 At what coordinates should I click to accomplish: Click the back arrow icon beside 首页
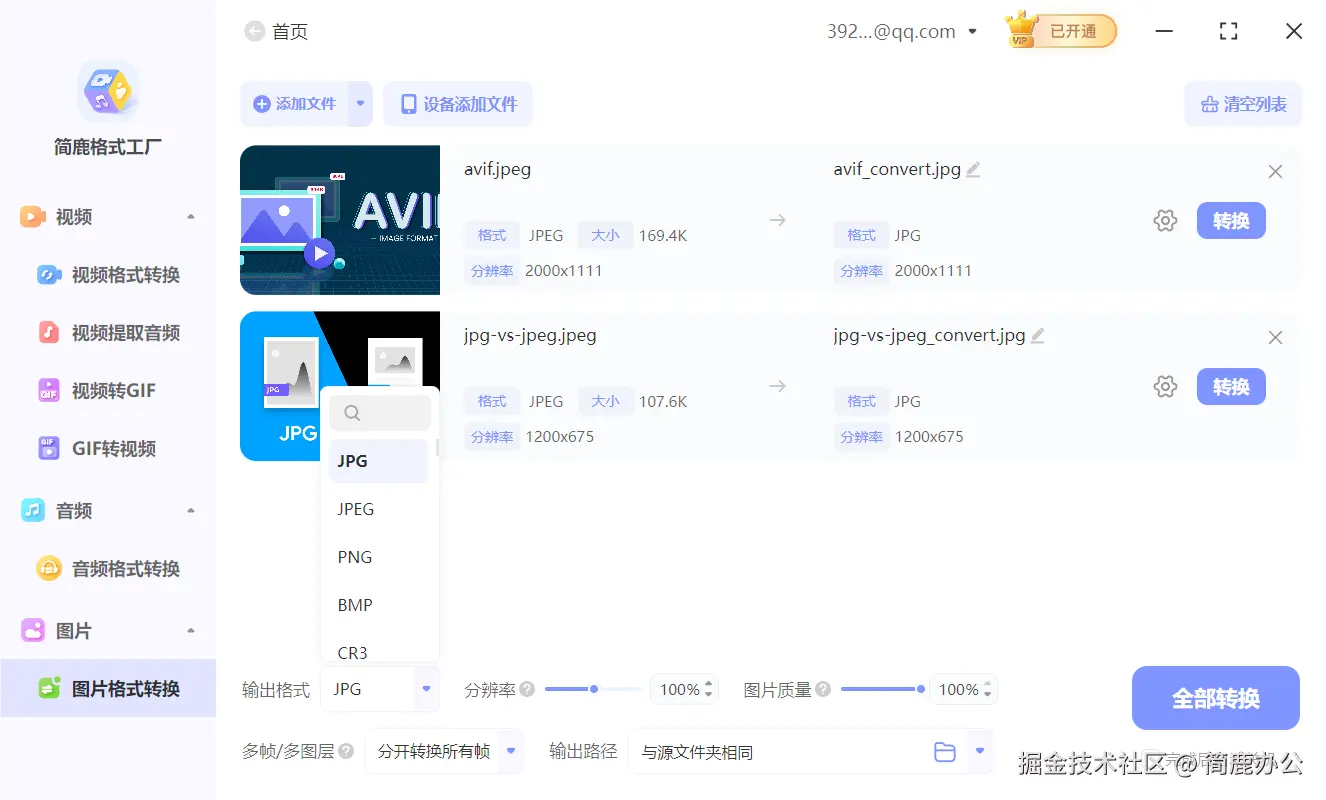coord(255,32)
